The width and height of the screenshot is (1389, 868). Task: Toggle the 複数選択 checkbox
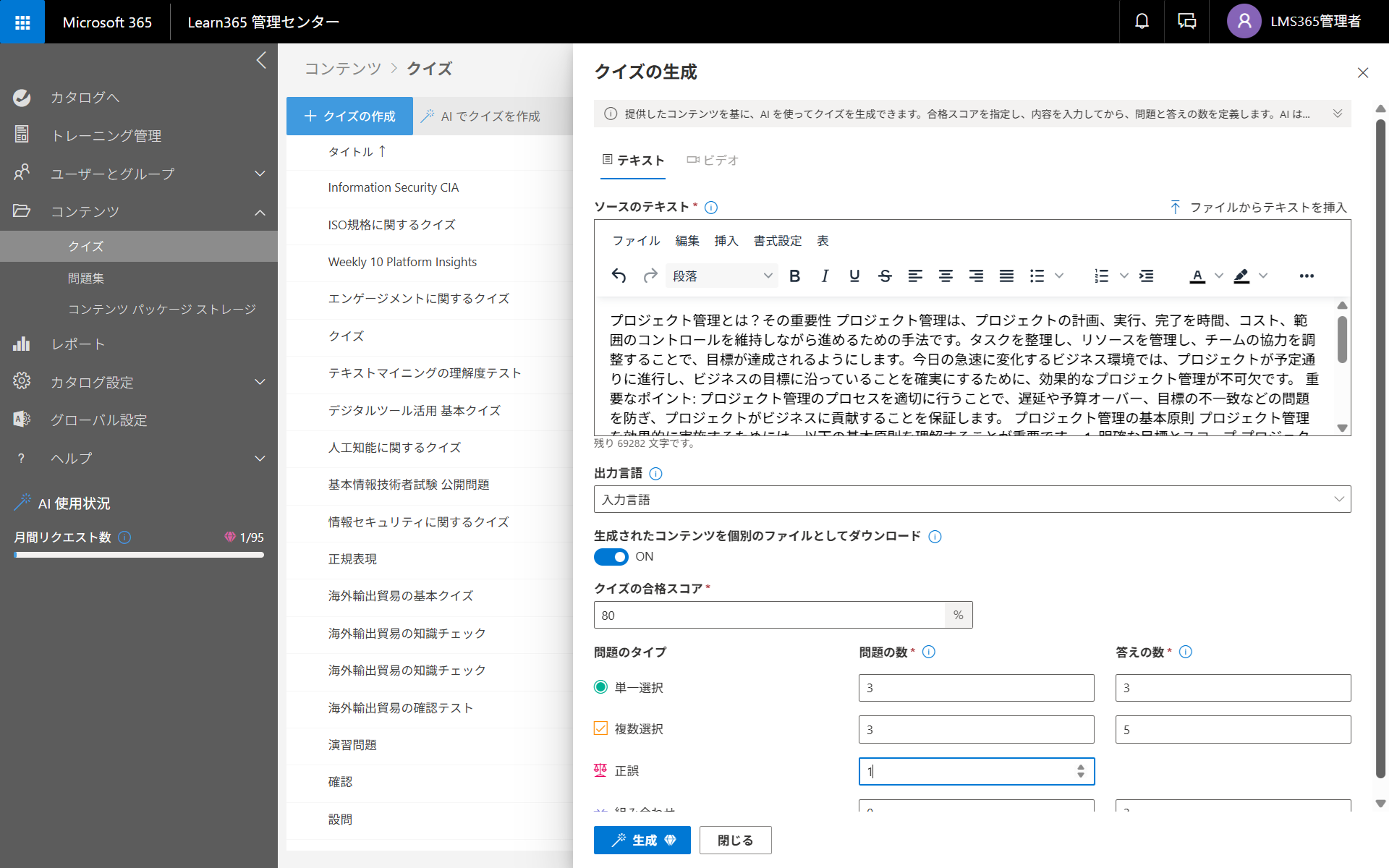[600, 728]
